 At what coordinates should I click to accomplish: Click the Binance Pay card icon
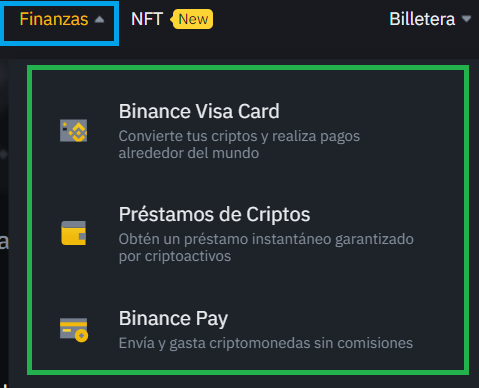point(74,330)
